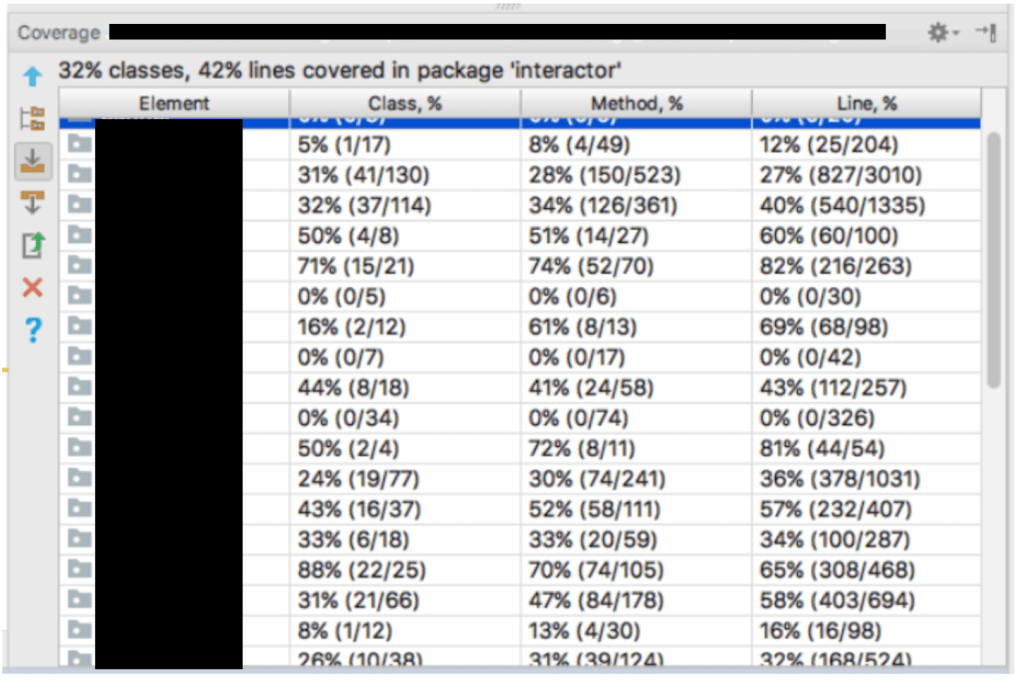Generate coverage report with the export icon

(33, 245)
